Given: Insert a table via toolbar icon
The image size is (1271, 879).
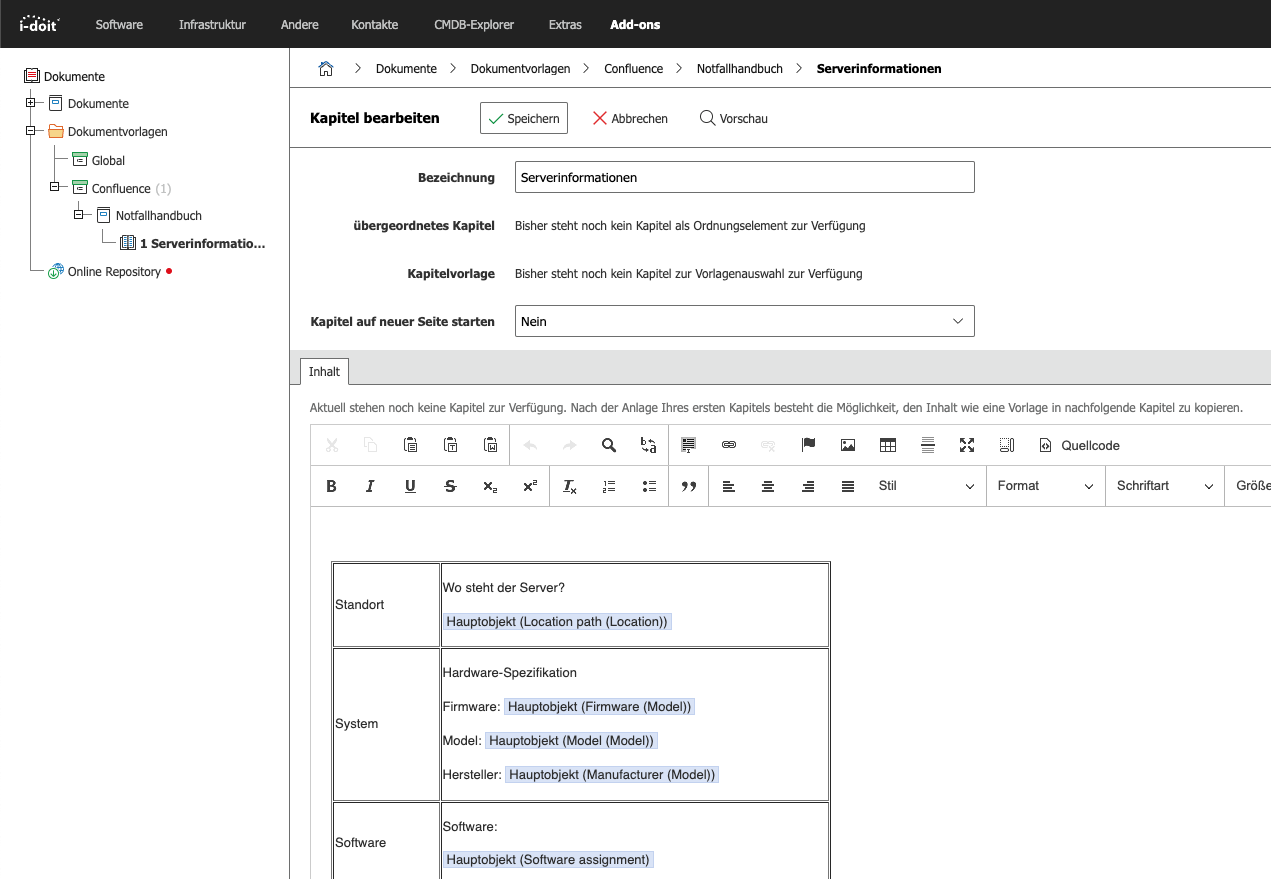Looking at the screenshot, I should click(887, 445).
